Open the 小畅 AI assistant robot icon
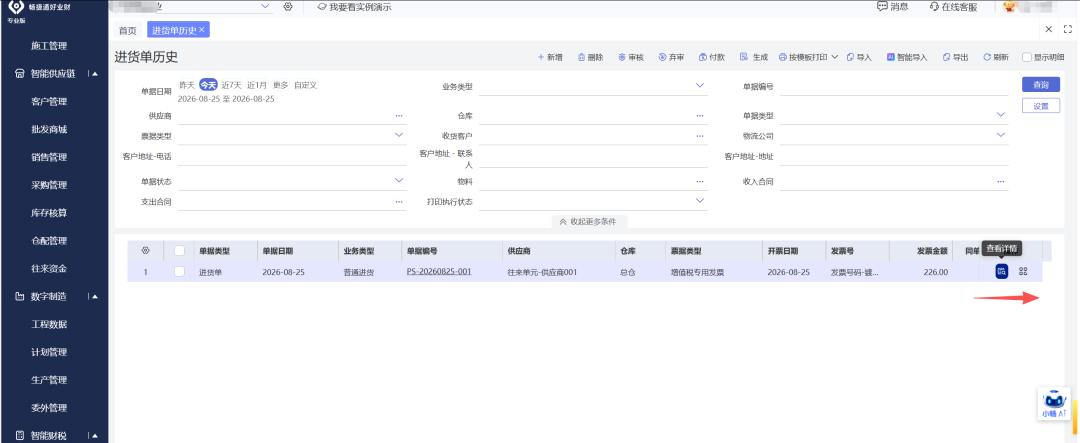1080x443 pixels. [x=1054, y=404]
